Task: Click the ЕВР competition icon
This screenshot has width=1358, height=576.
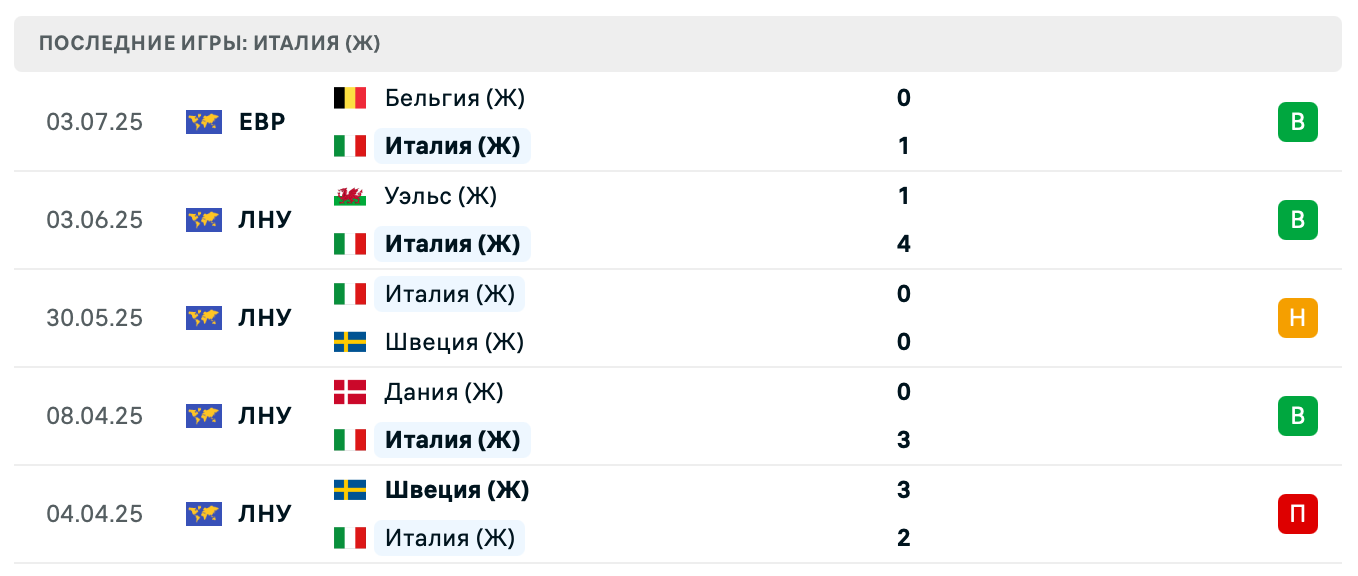Action: coord(204,122)
